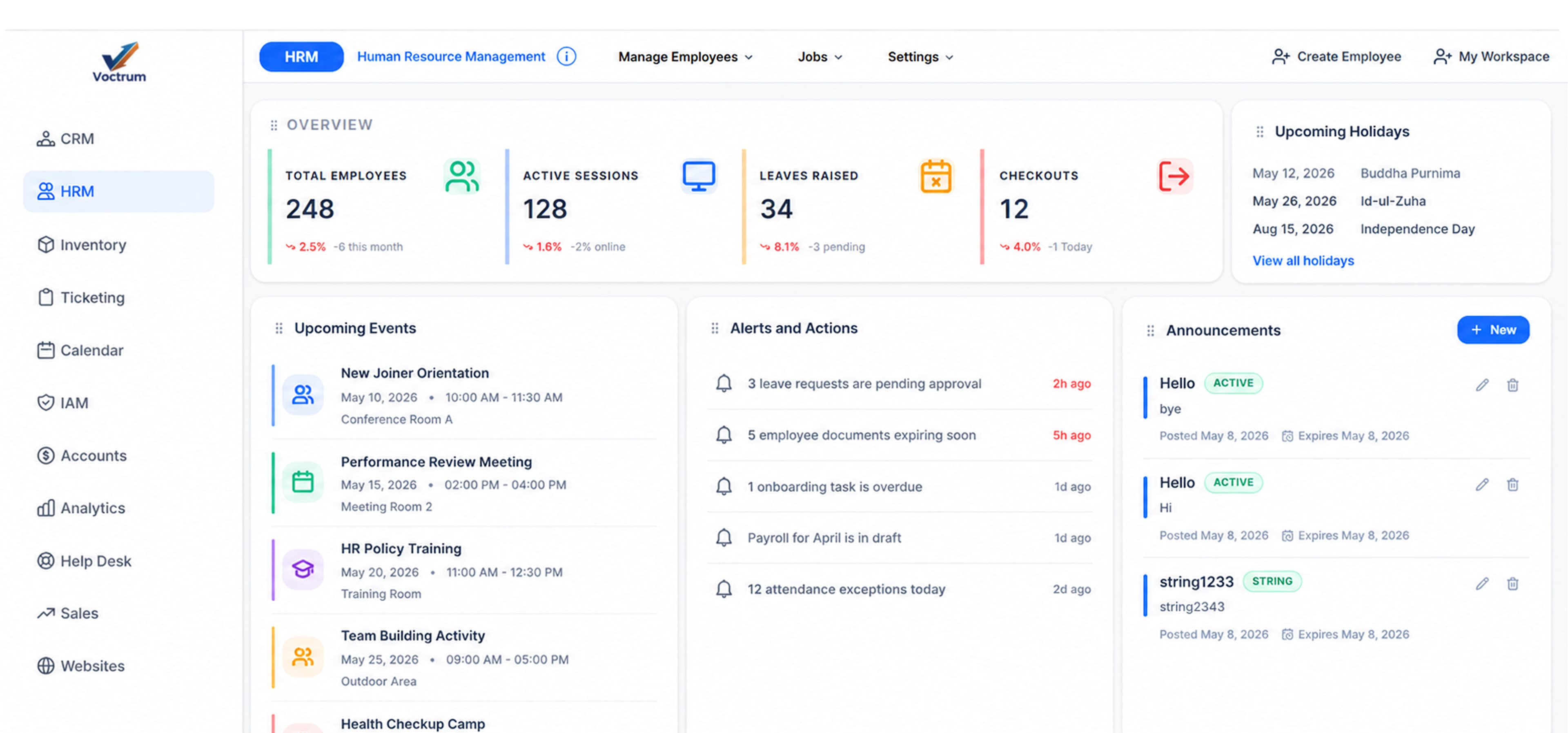Click the 'Buddha Purnima' holiday entry
The width and height of the screenshot is (1568, 733).
[x=1410, y=174]
